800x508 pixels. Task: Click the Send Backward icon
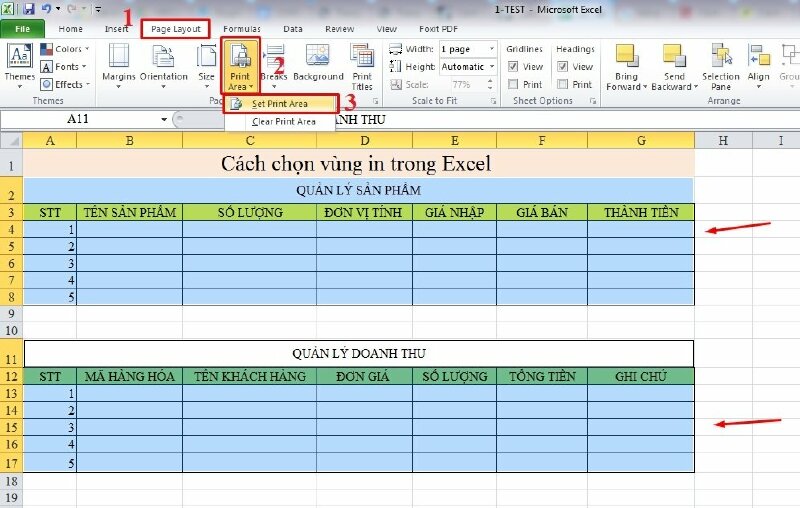(x=674, y=56)
